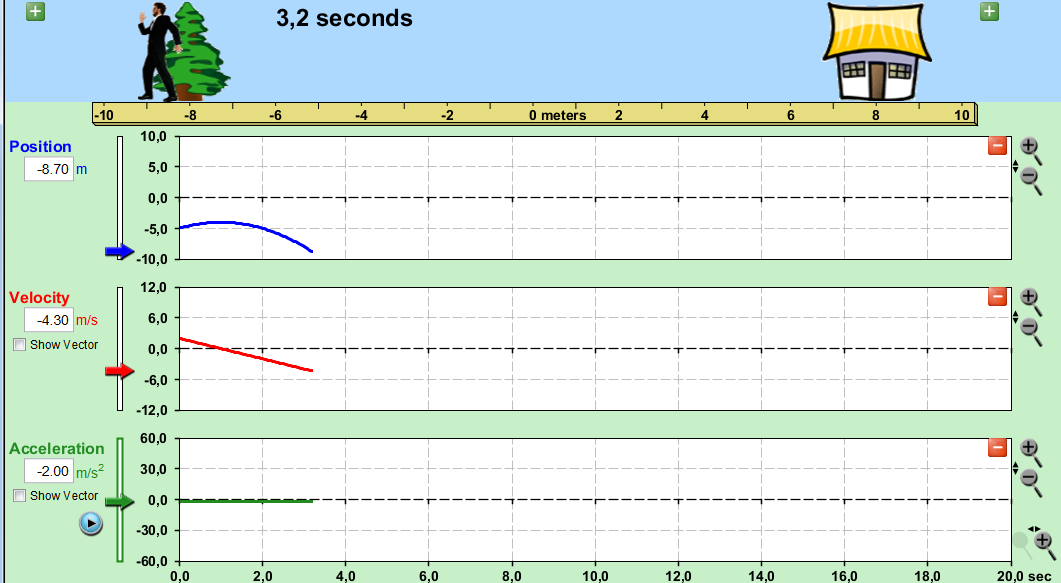Image resolution: width=1061 pixels, height=583 pixels.
Task: Click the green acceleration line
Action: pyautogui.click(x=246, y=501)
